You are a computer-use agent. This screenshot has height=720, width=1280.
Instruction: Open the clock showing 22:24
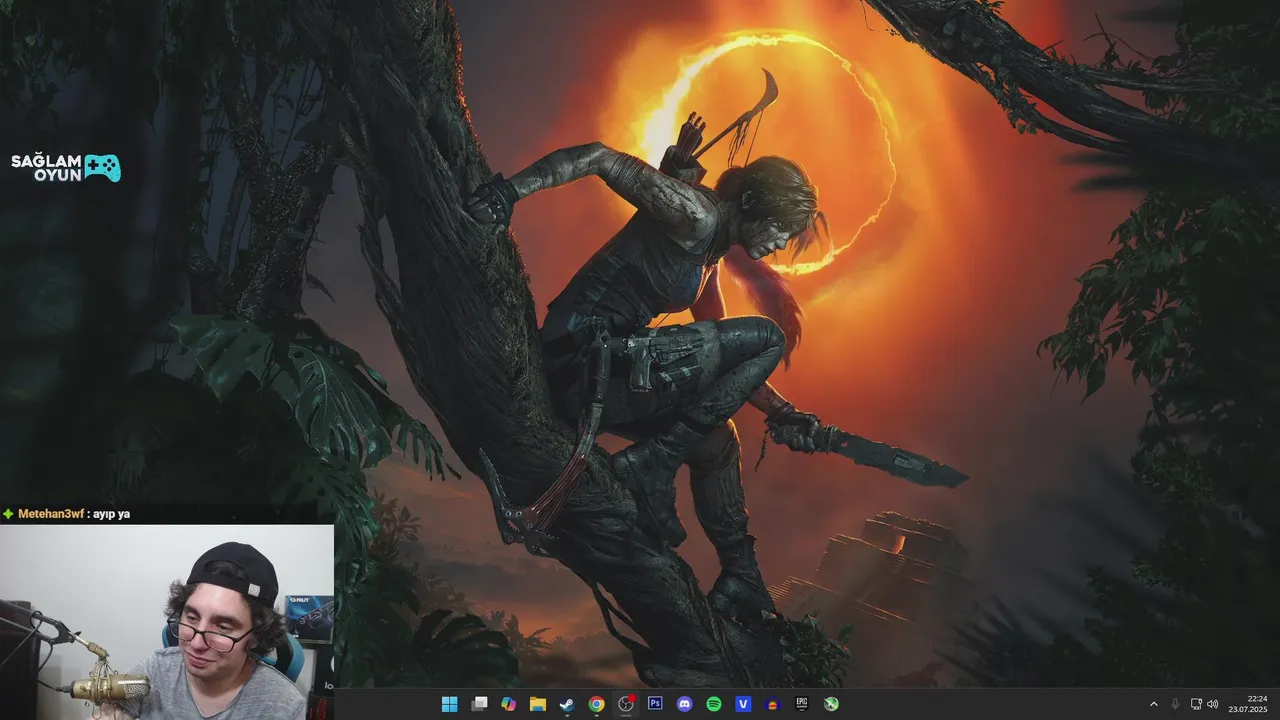coord(1250,704)
